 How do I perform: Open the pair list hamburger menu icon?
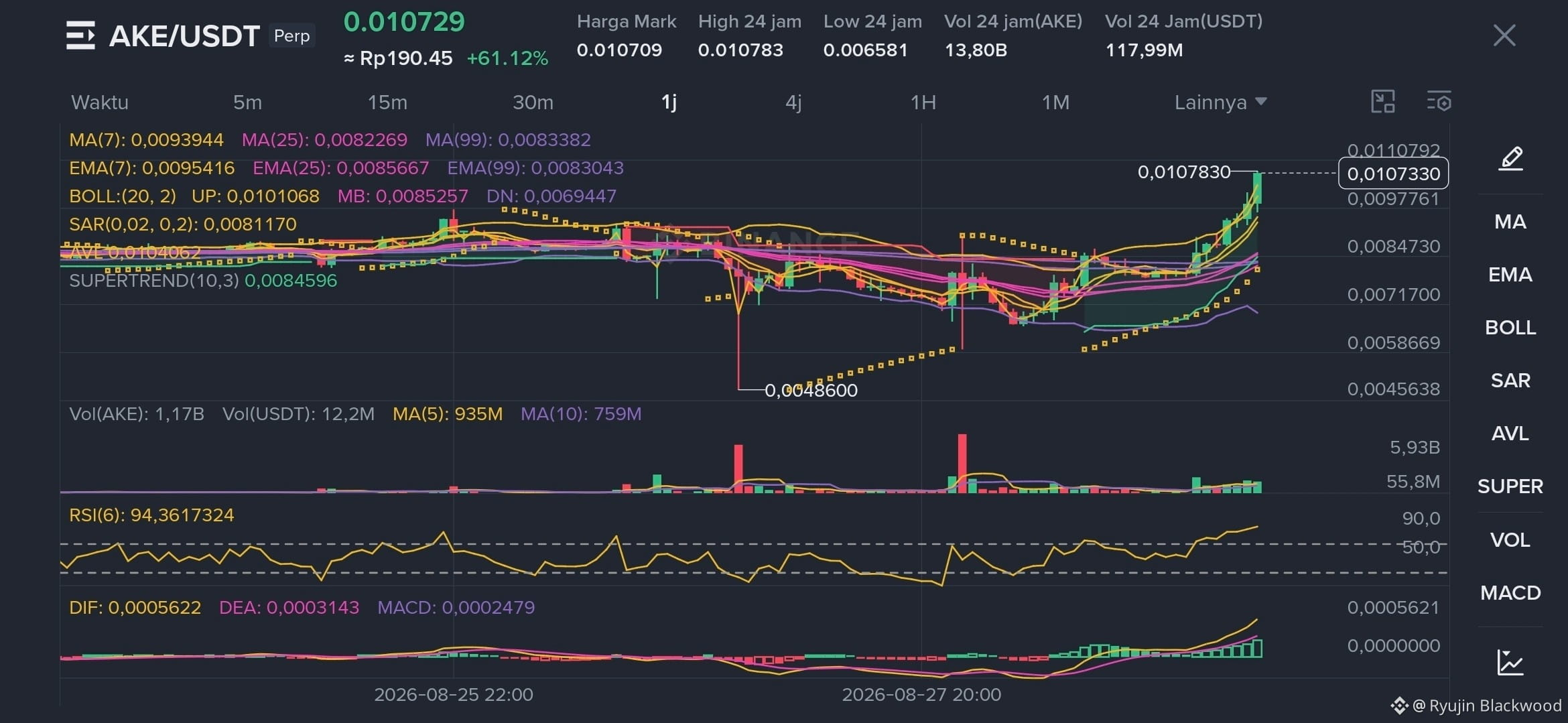point(80,36)
